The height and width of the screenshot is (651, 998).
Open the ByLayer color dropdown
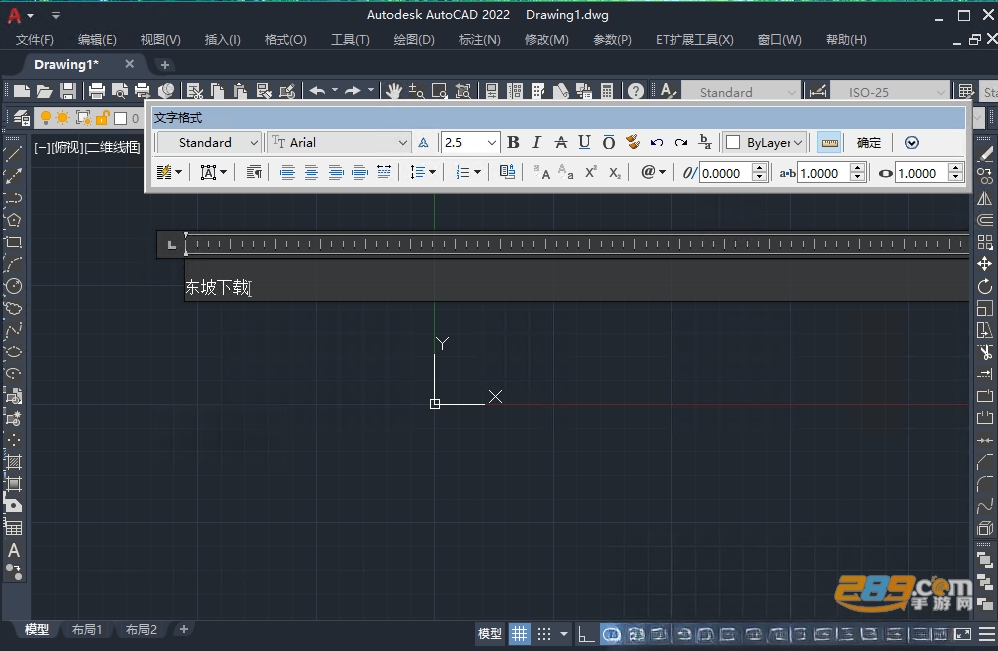(766, 143)
